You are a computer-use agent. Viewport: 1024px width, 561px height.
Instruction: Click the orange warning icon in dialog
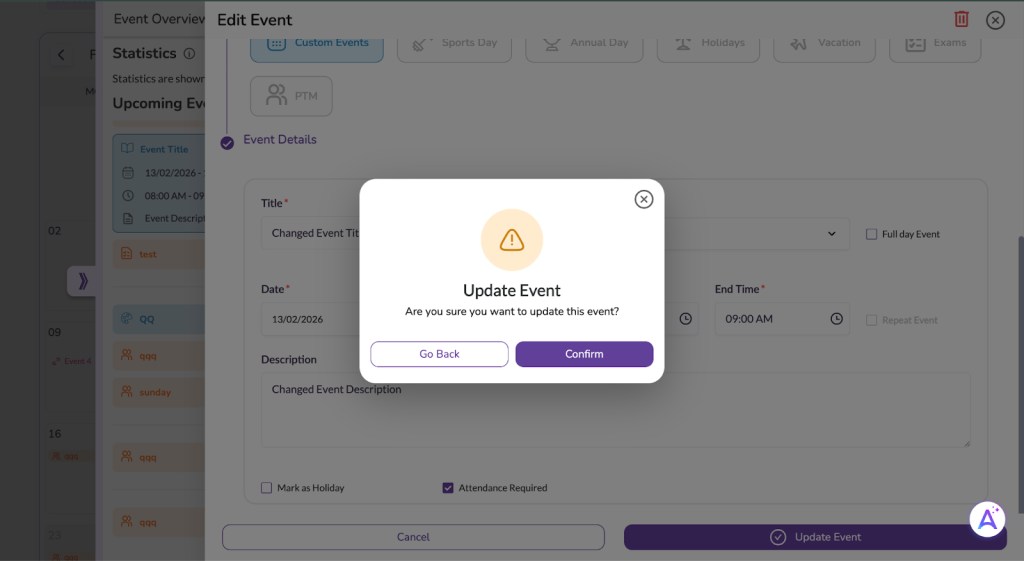click(512, 240)
